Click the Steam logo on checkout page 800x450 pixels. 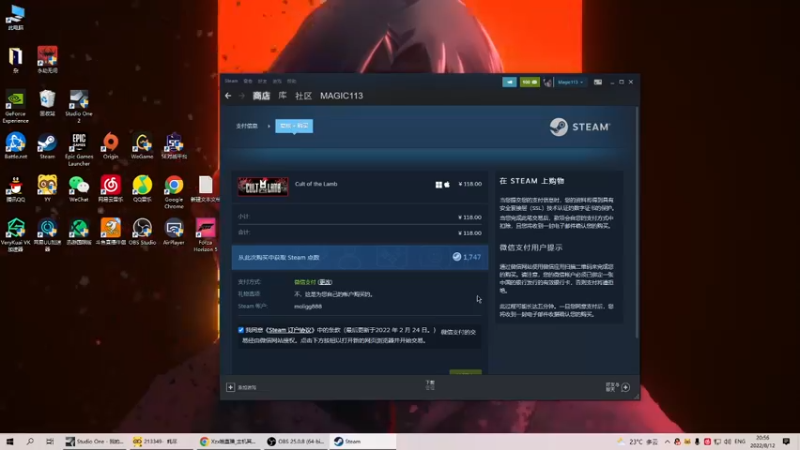pyautogui.click(x=580, y=127)
